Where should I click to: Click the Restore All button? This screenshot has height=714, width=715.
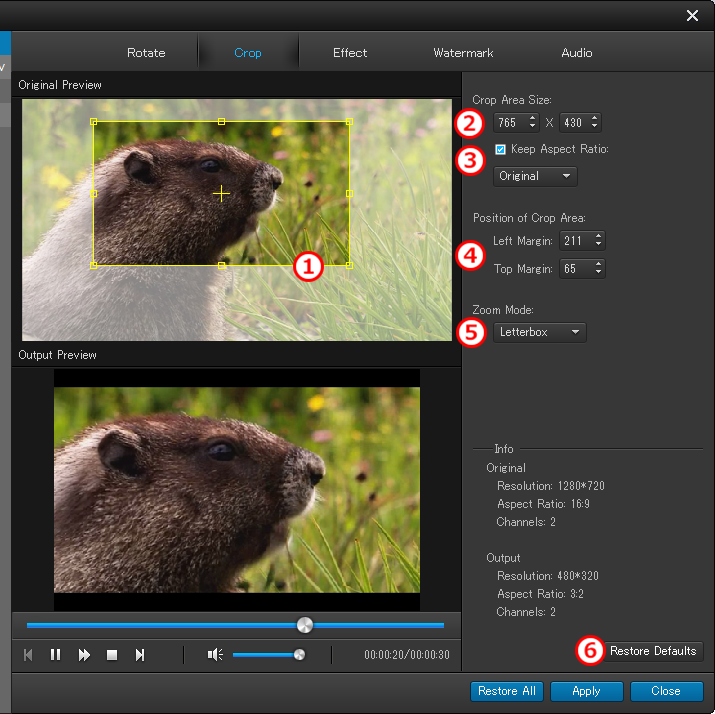click(507, 691)
